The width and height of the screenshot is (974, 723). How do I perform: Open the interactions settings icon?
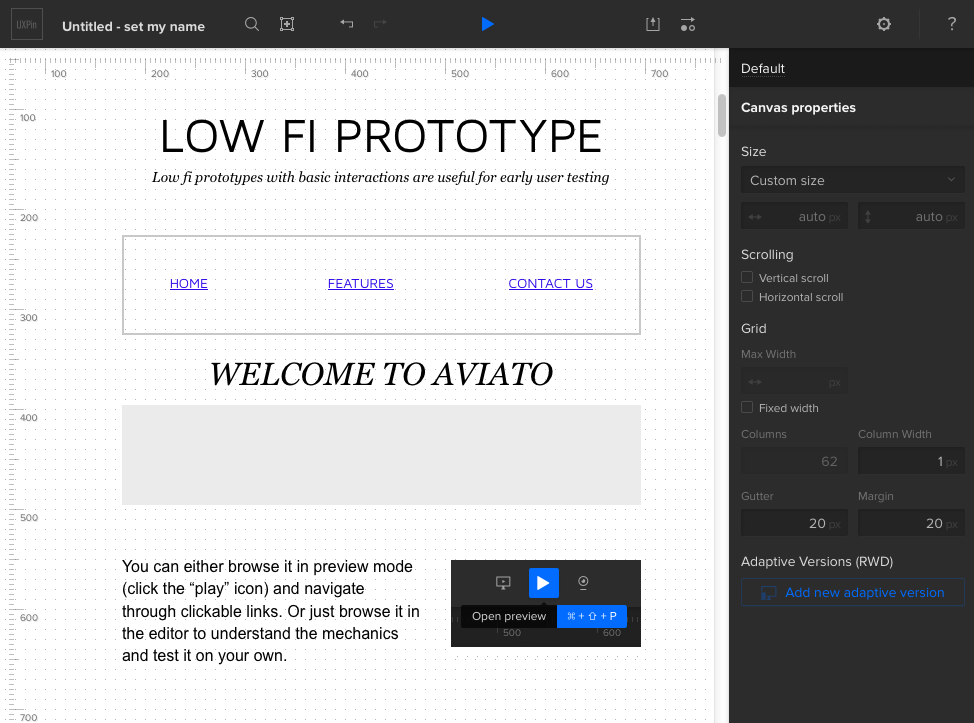[x=688, y=24]
